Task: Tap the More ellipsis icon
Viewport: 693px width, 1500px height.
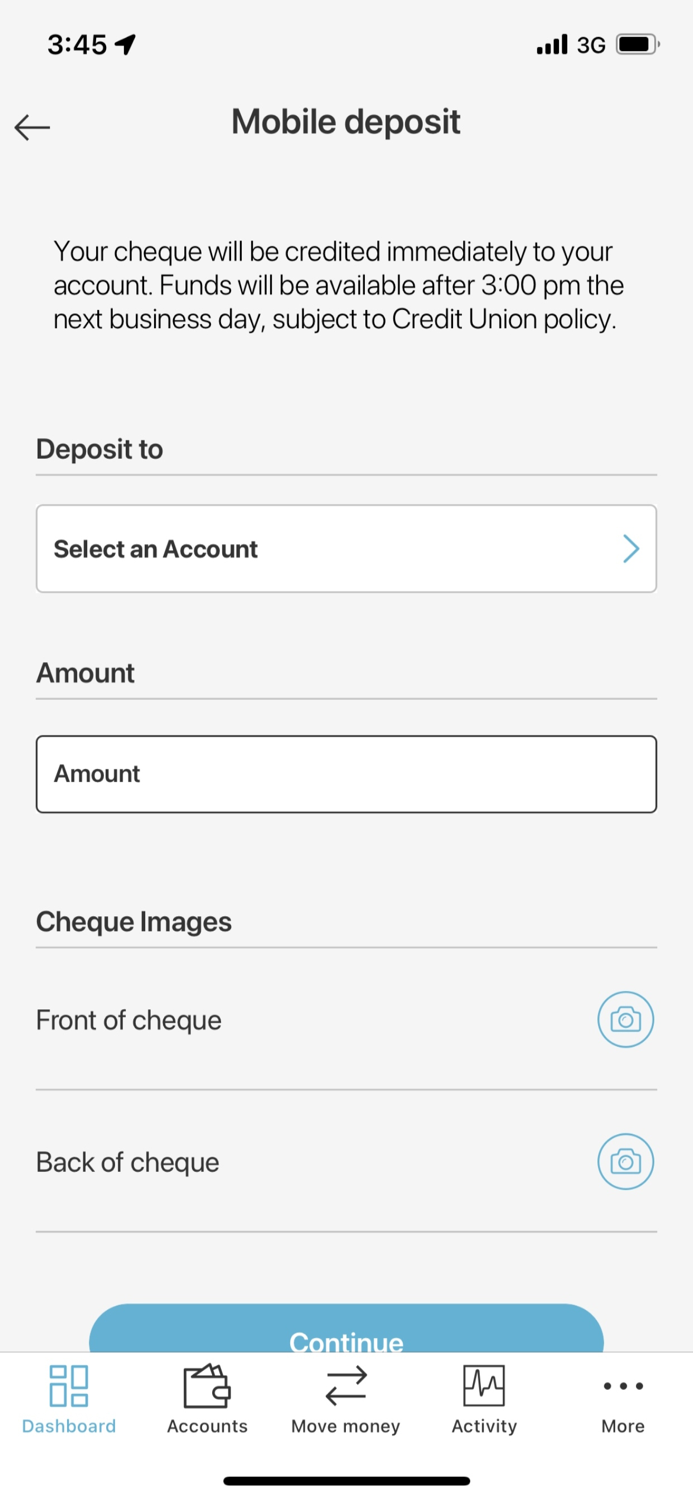Action: (622, 1385)
